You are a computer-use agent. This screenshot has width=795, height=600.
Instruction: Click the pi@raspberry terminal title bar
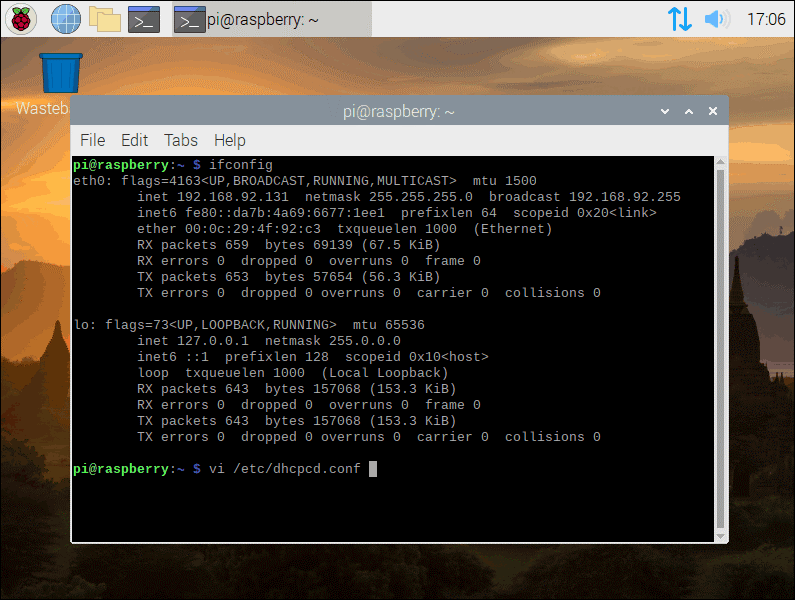pyautogui.click(x=399, y=111)
